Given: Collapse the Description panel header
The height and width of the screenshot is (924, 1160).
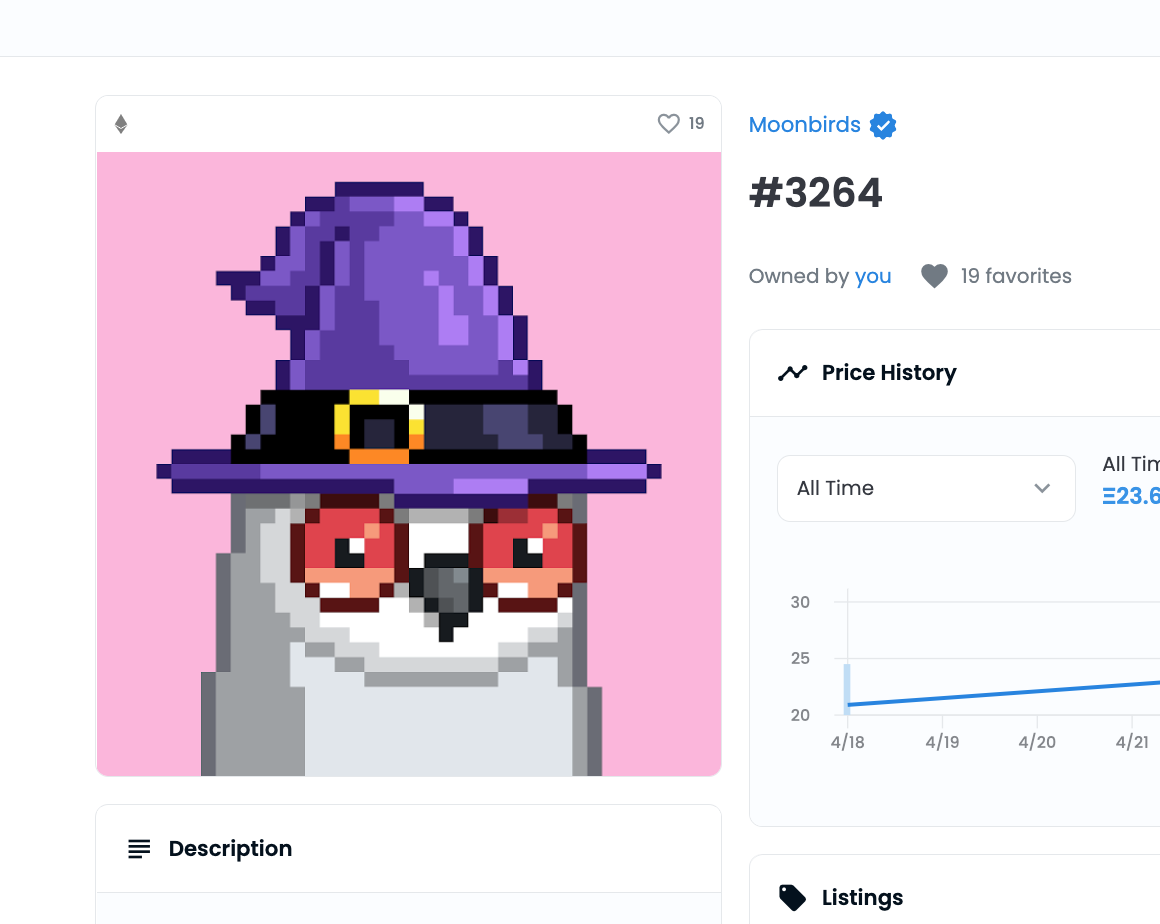Looking at the screenshot, I should click(408, 849).
